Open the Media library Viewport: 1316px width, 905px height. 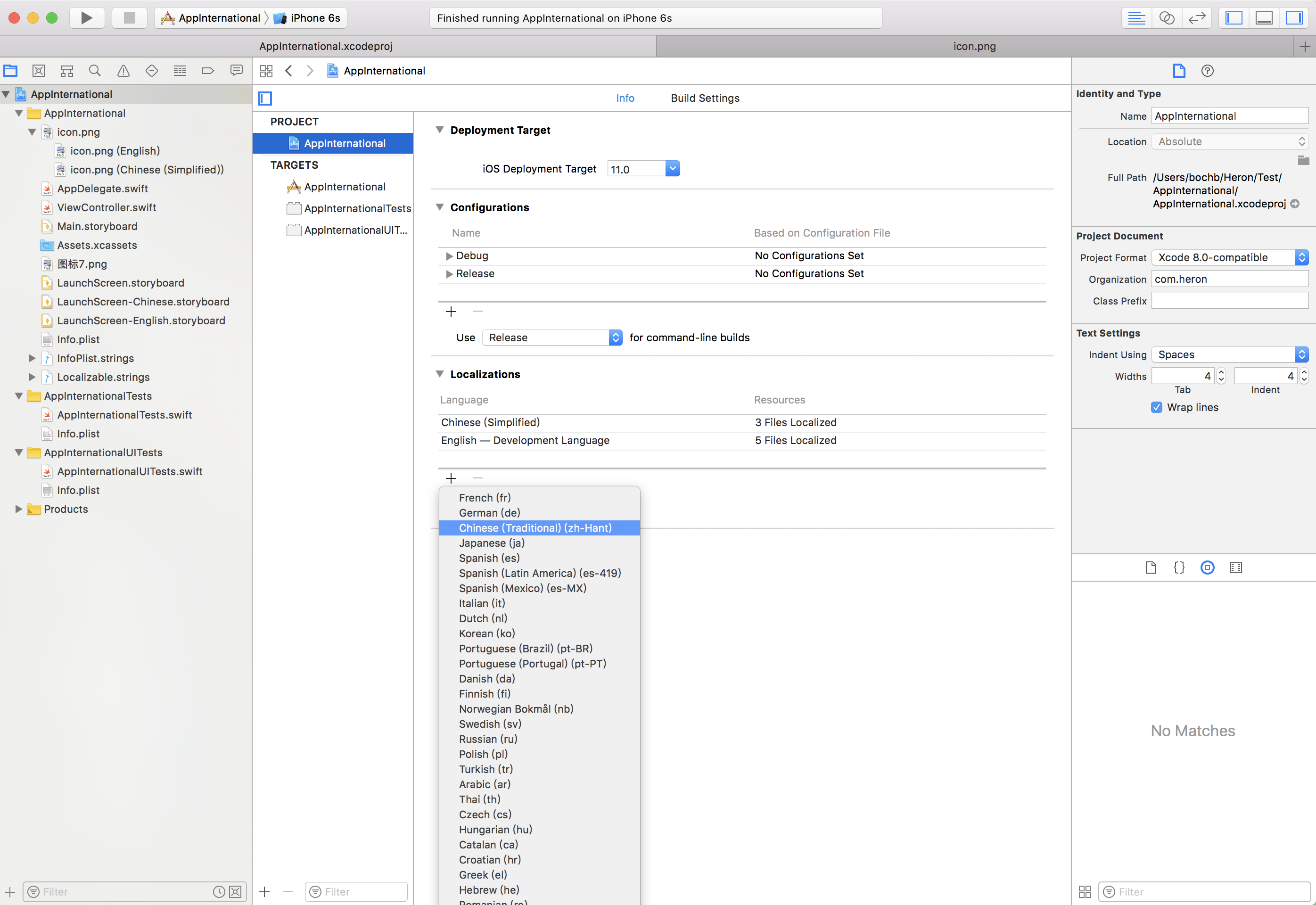click(x=1235, y=568)
